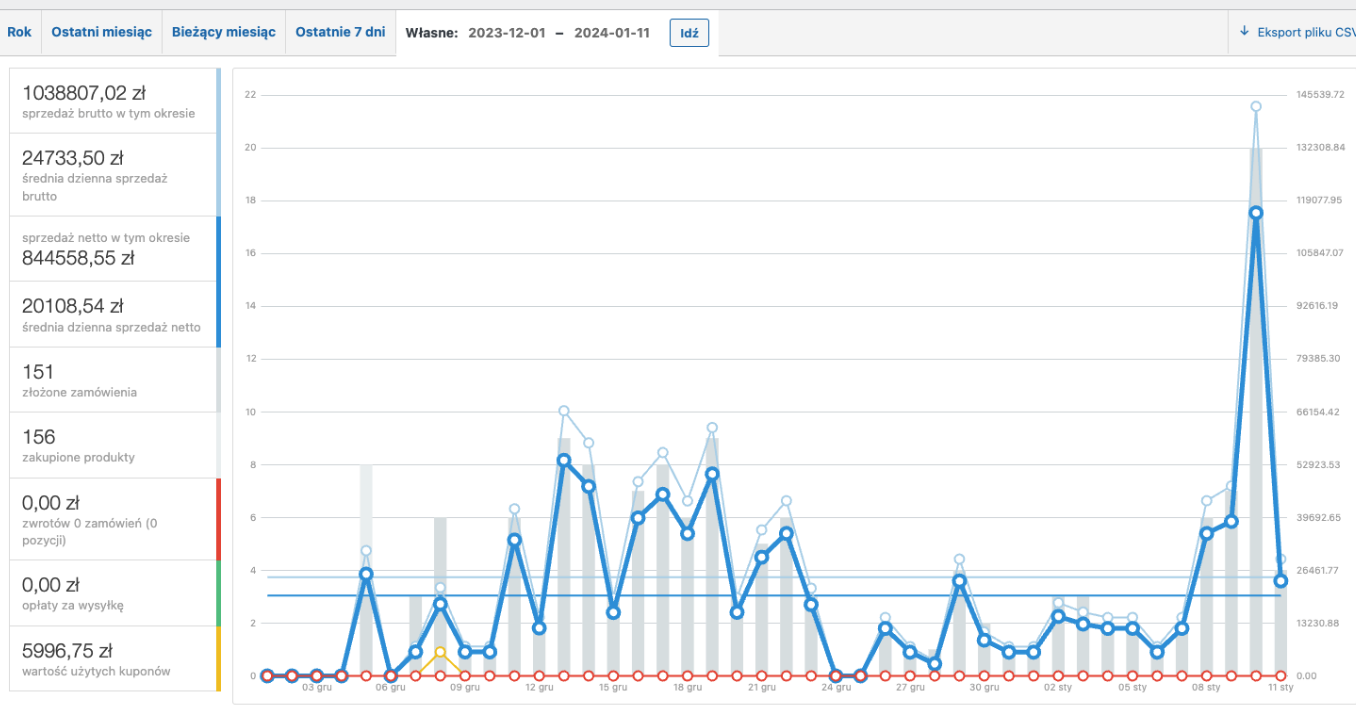The image size is (1356, 706).
Task: Click the wartość użytych kuponów legend item
Action: 115,658
